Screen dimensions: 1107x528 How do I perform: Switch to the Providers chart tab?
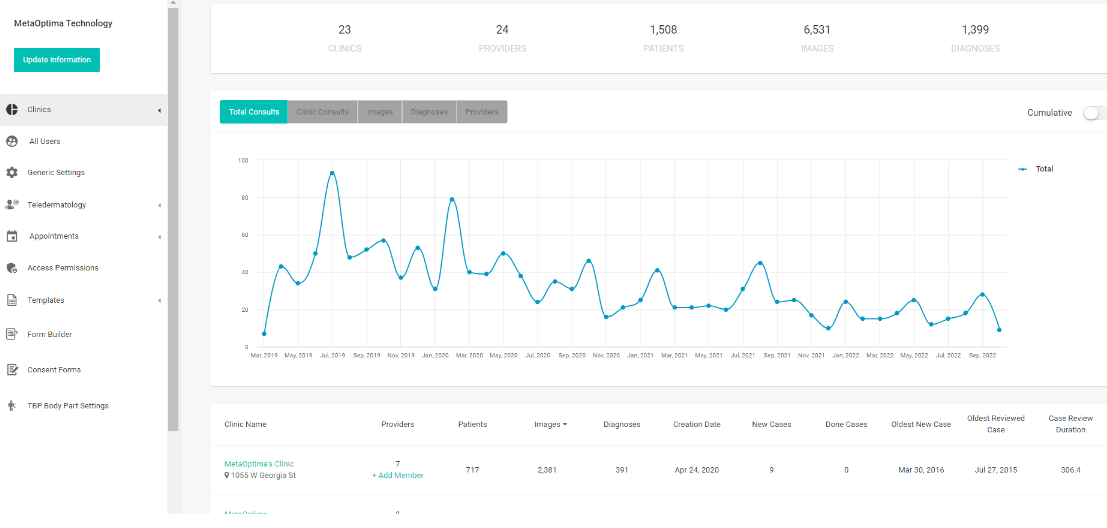481,112
